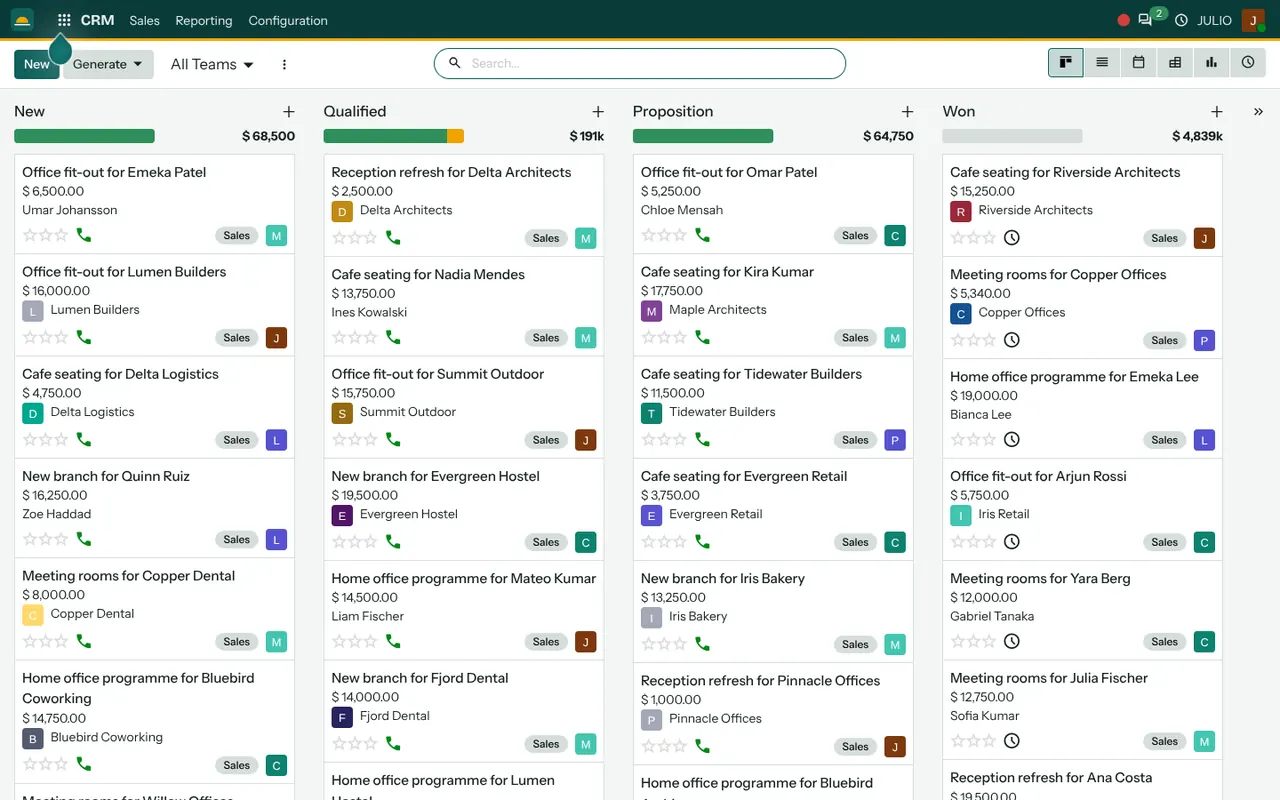
Task: Click the salesperson avatar on Quinn Ruiz card
Action: coord(277,539)
